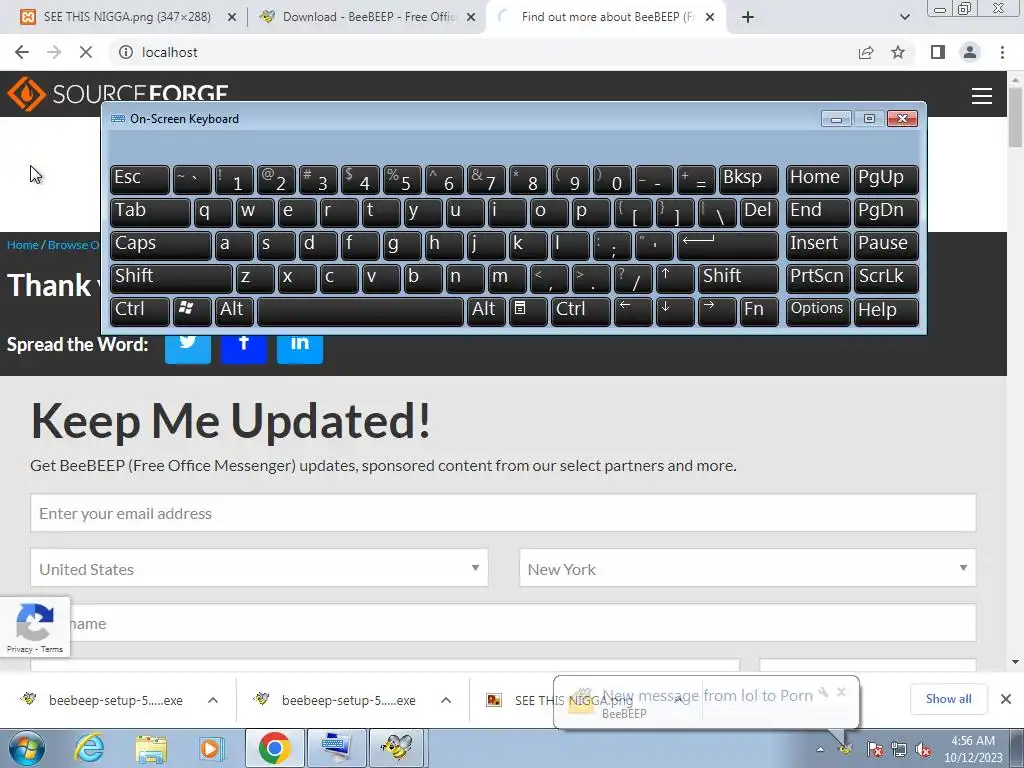Click the right arrow key on keyboard
Screen dimensions: 1024x768
pos(716,310)
